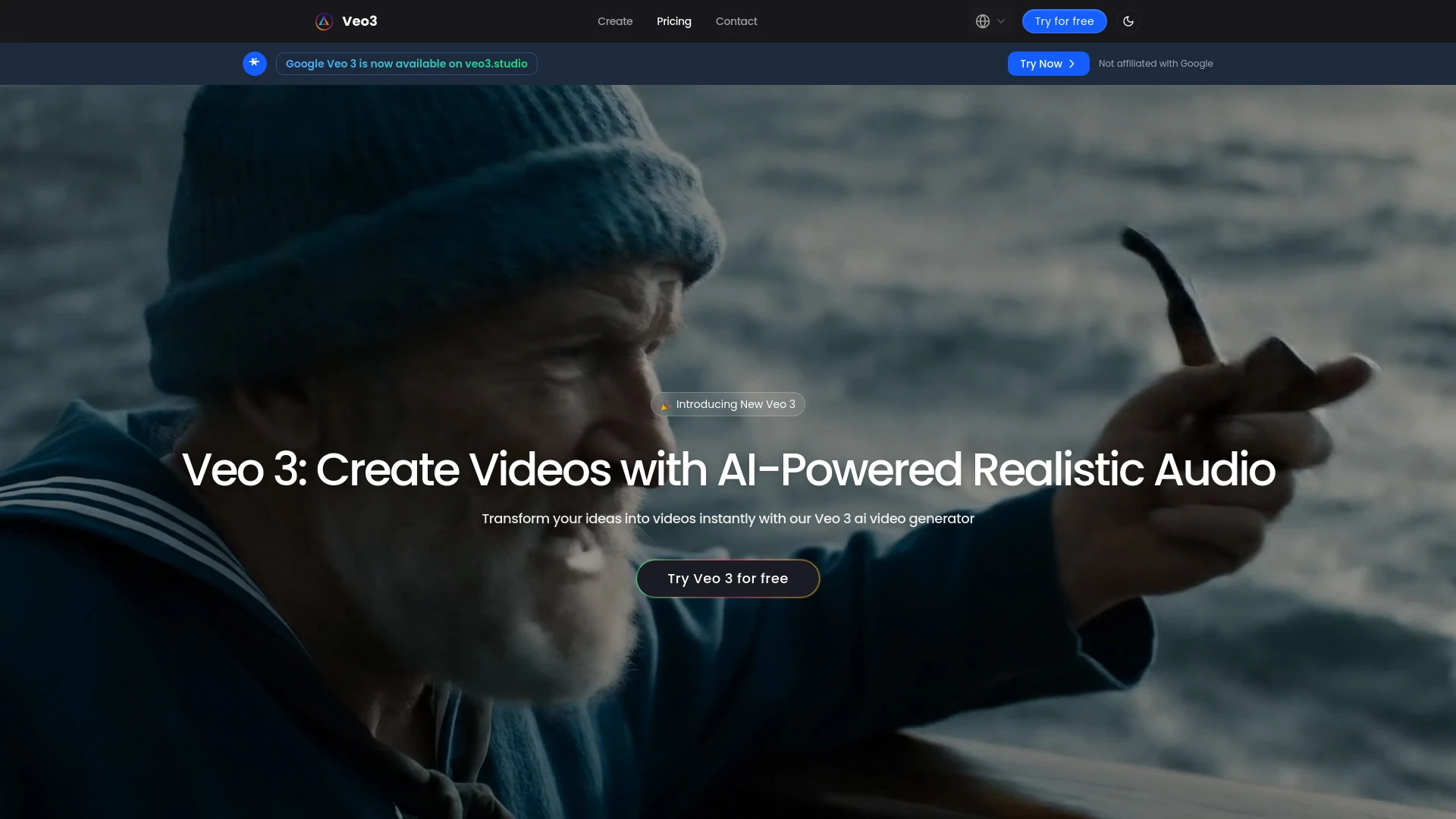Viewport: 1456px width, 819px height.
Task: Open the veo3.studio announcement link
Action: (406, 64)
